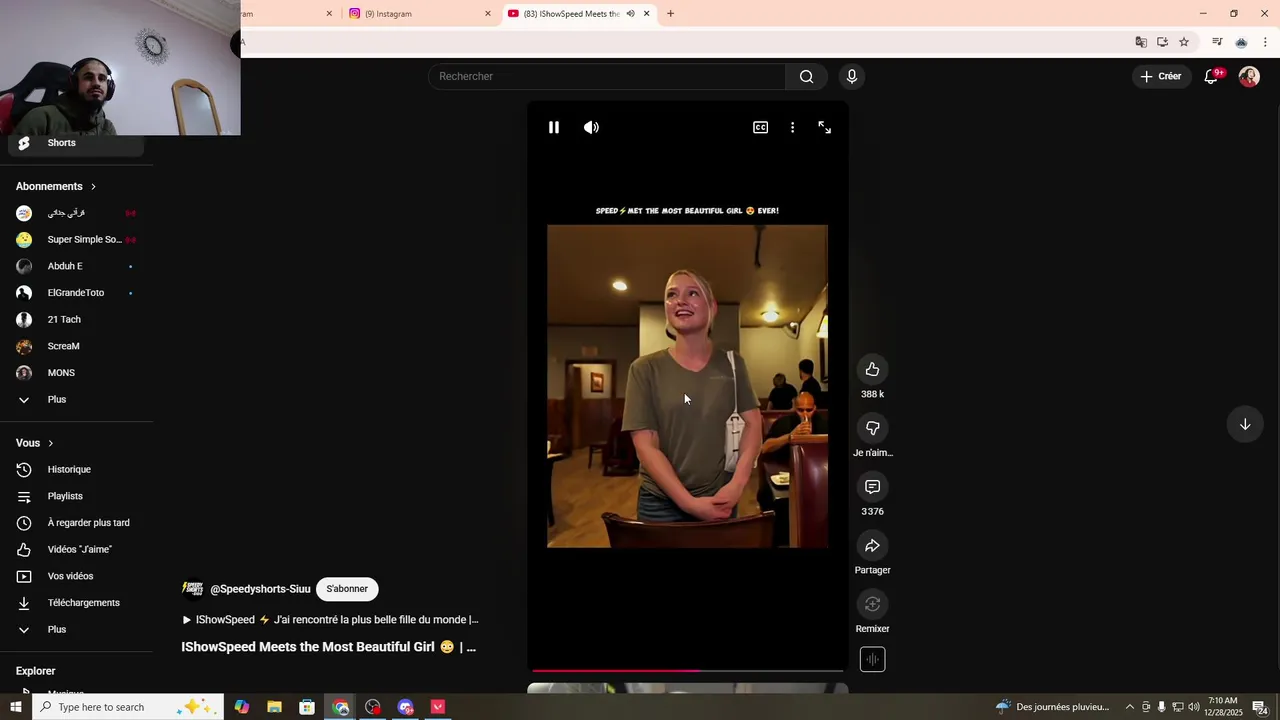Image resolution: width=1280 pixels, height=720 pixels.
Task: Open the YouTube account avatar menu
Action: point(1249,76)
